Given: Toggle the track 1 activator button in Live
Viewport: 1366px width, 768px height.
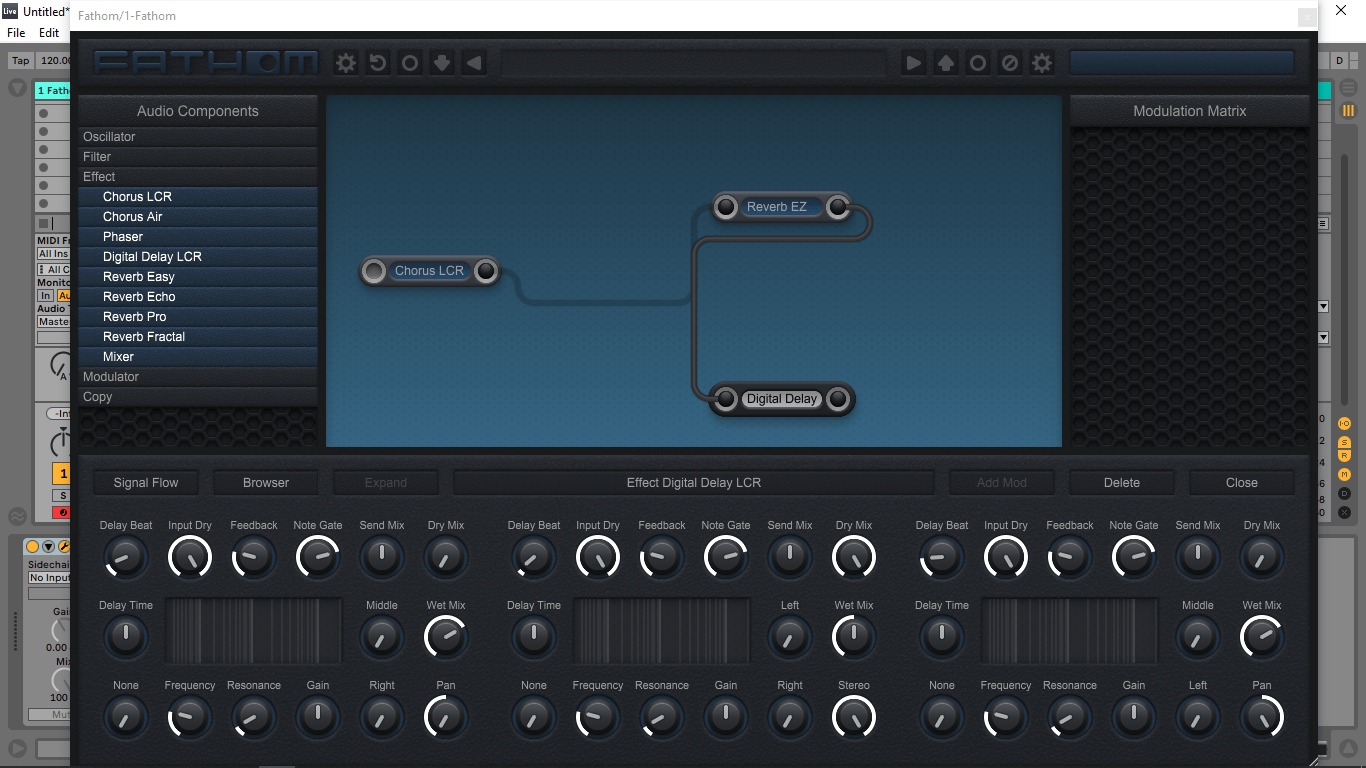Looking at the screenshot, I should pyautogui.click(x=61, y=474).
